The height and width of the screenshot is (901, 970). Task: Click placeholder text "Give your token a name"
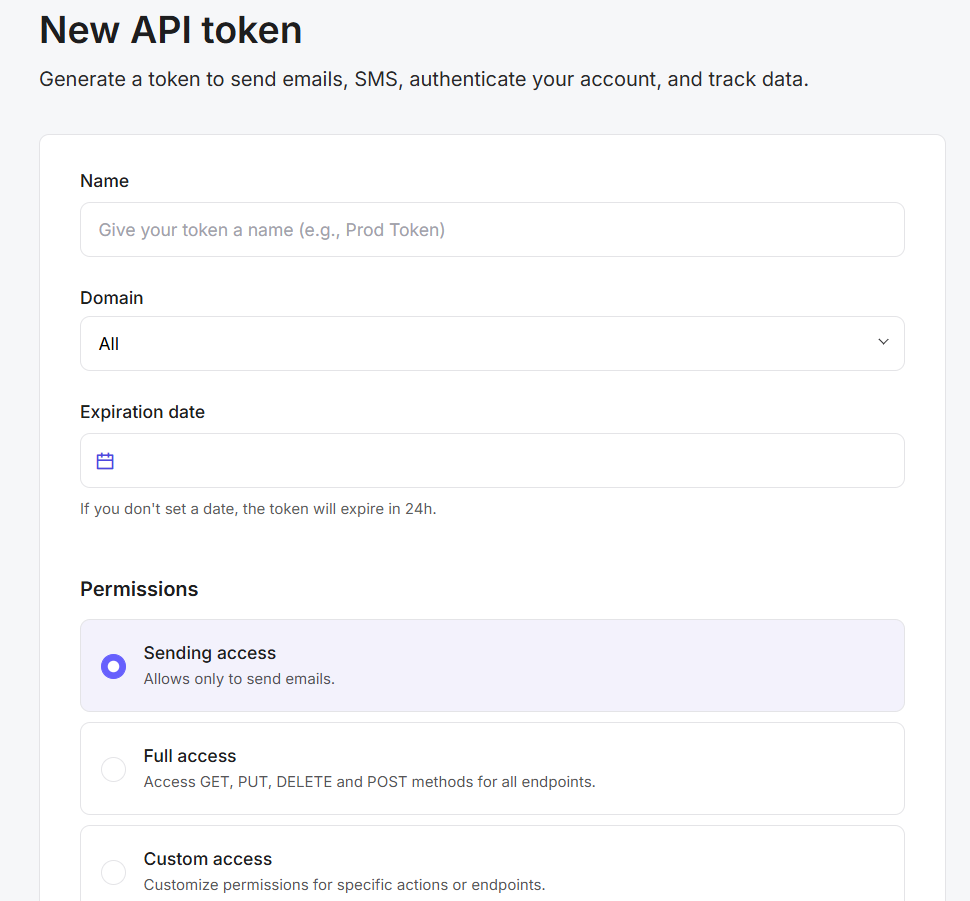(x=270, y=229)
